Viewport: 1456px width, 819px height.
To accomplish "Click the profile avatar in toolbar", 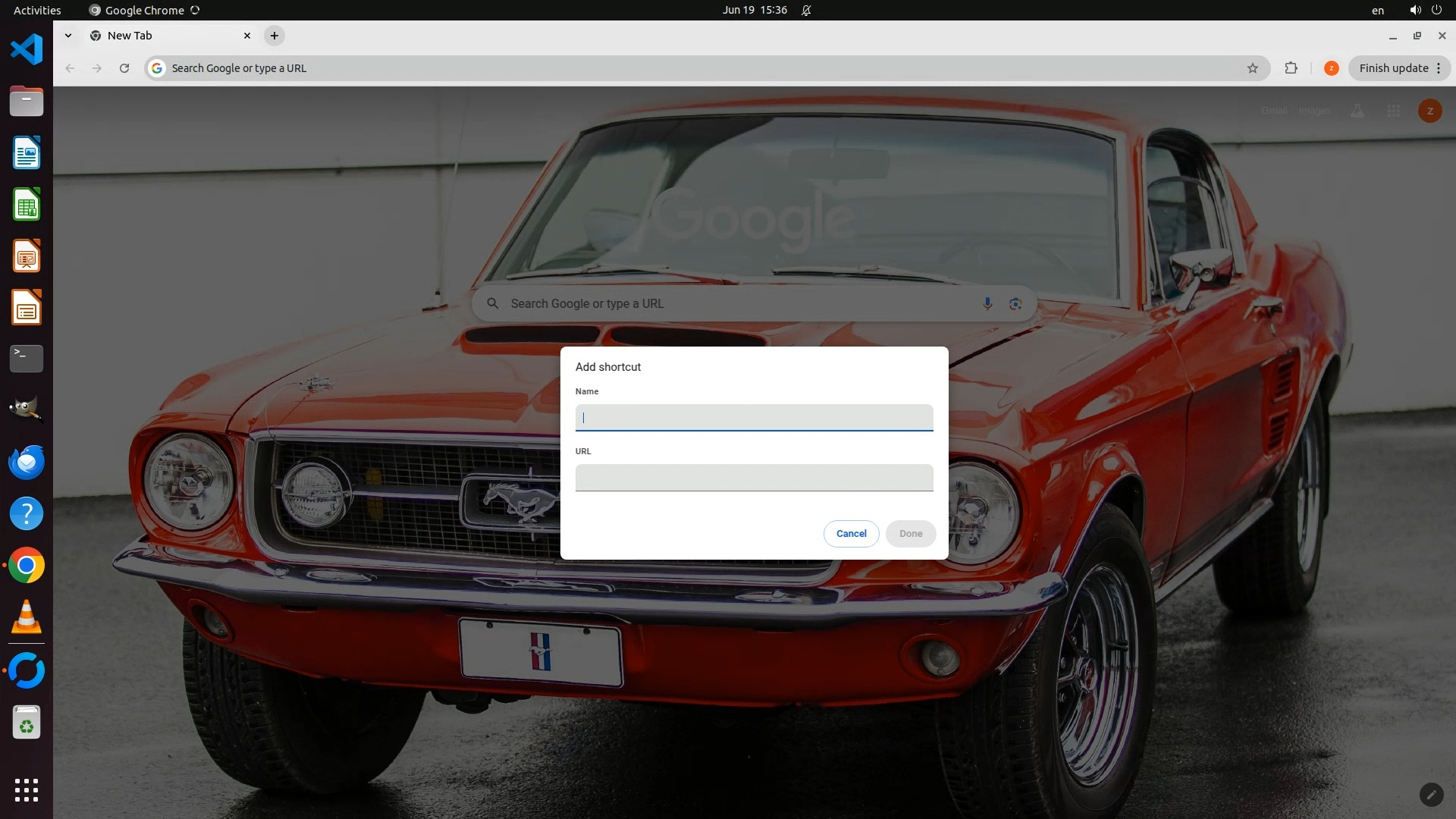I will pos(1331,68).
